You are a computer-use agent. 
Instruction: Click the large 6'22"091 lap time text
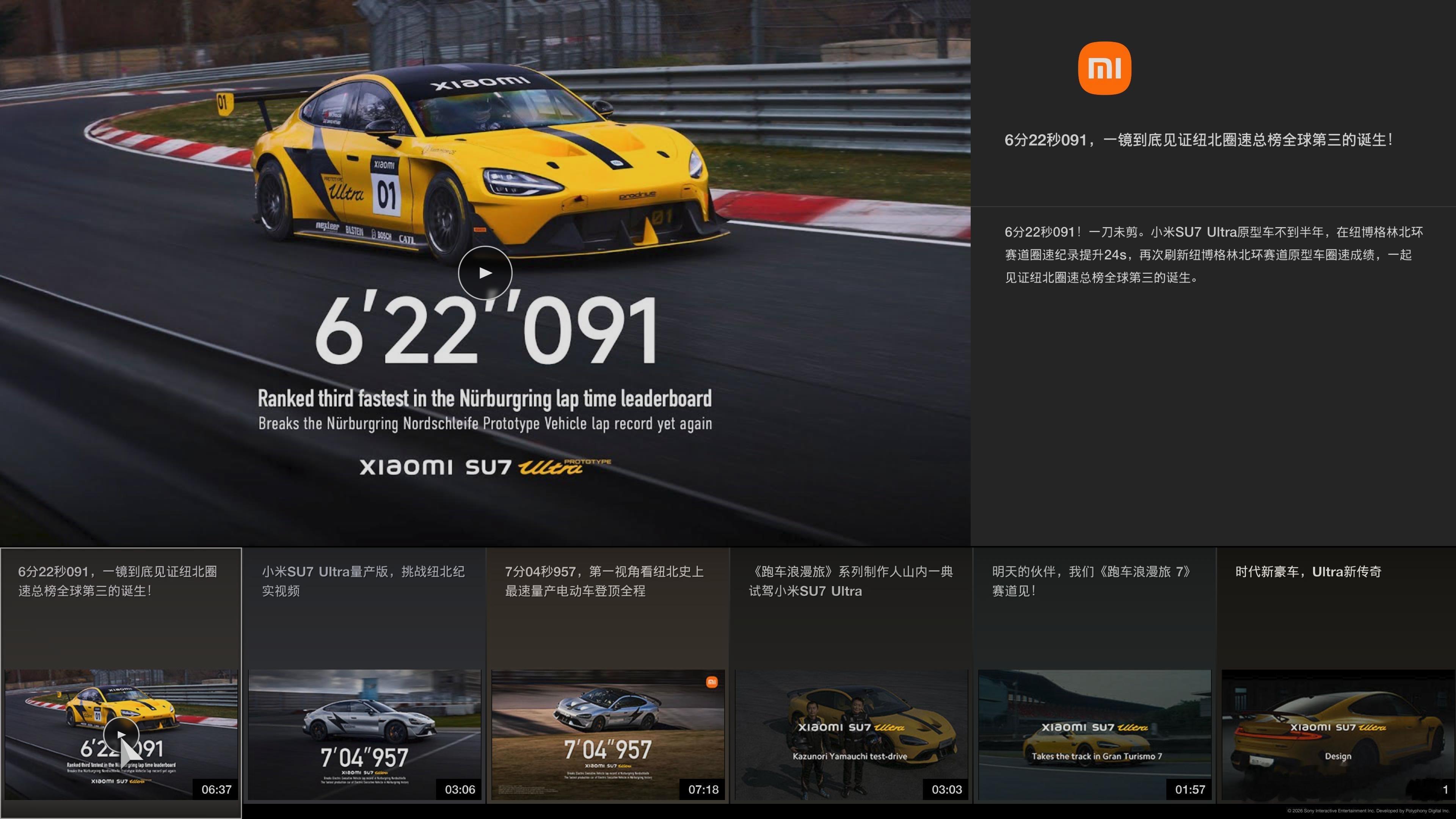tap(486, 331)
